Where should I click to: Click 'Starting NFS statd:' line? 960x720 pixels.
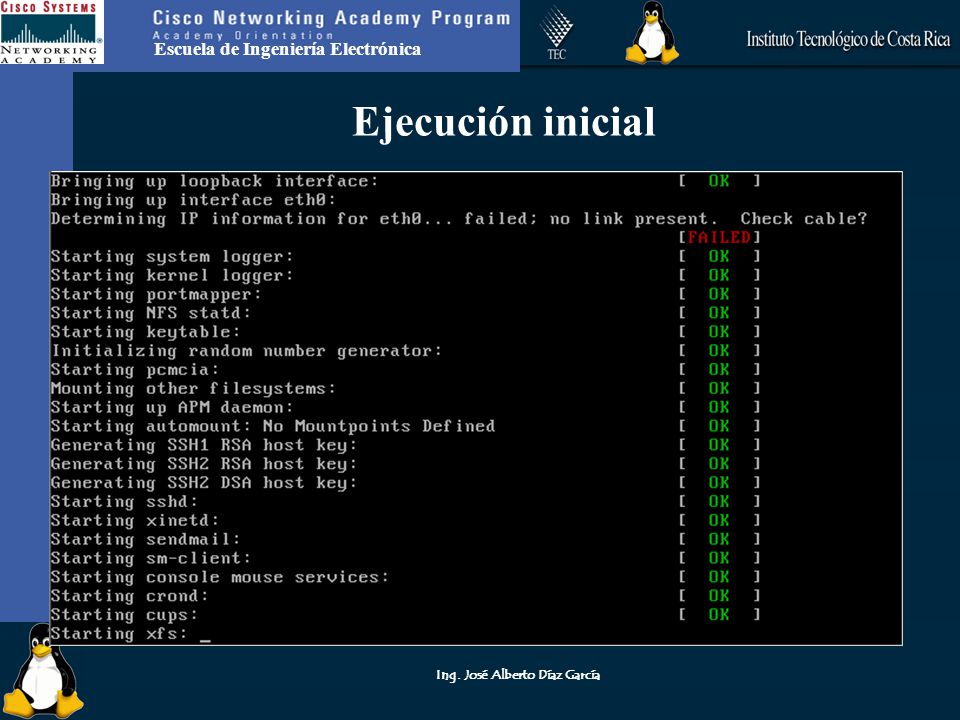pos(151,313)
